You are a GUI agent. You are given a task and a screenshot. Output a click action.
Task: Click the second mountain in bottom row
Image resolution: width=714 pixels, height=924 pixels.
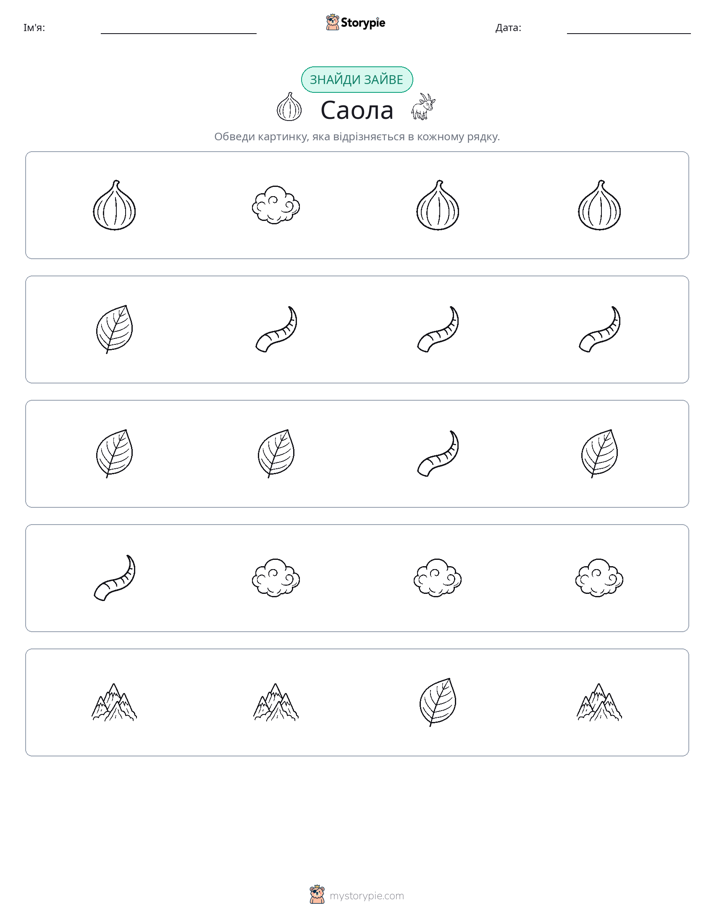(276, 702)
